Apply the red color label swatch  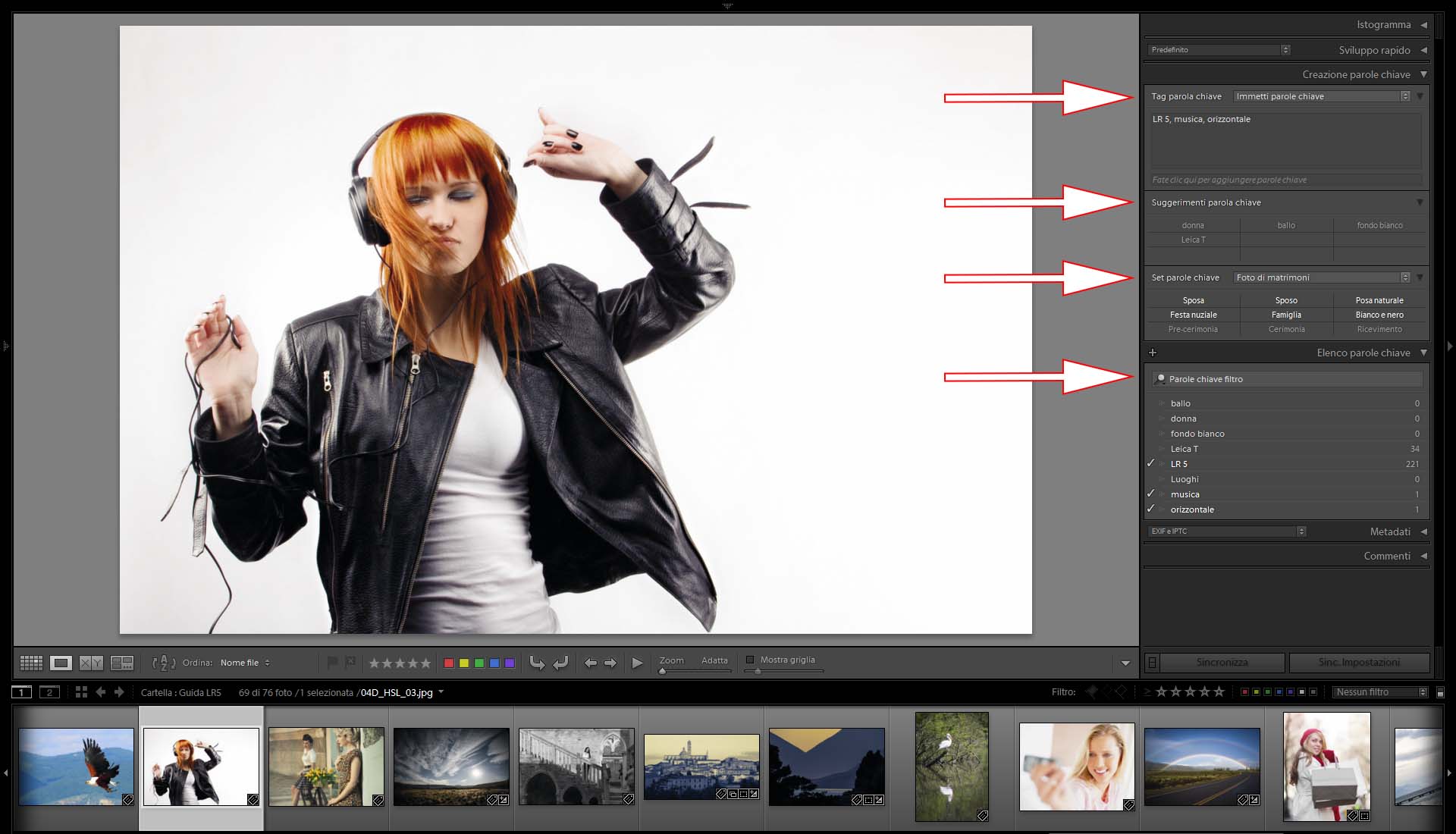(x=449, y=663)
